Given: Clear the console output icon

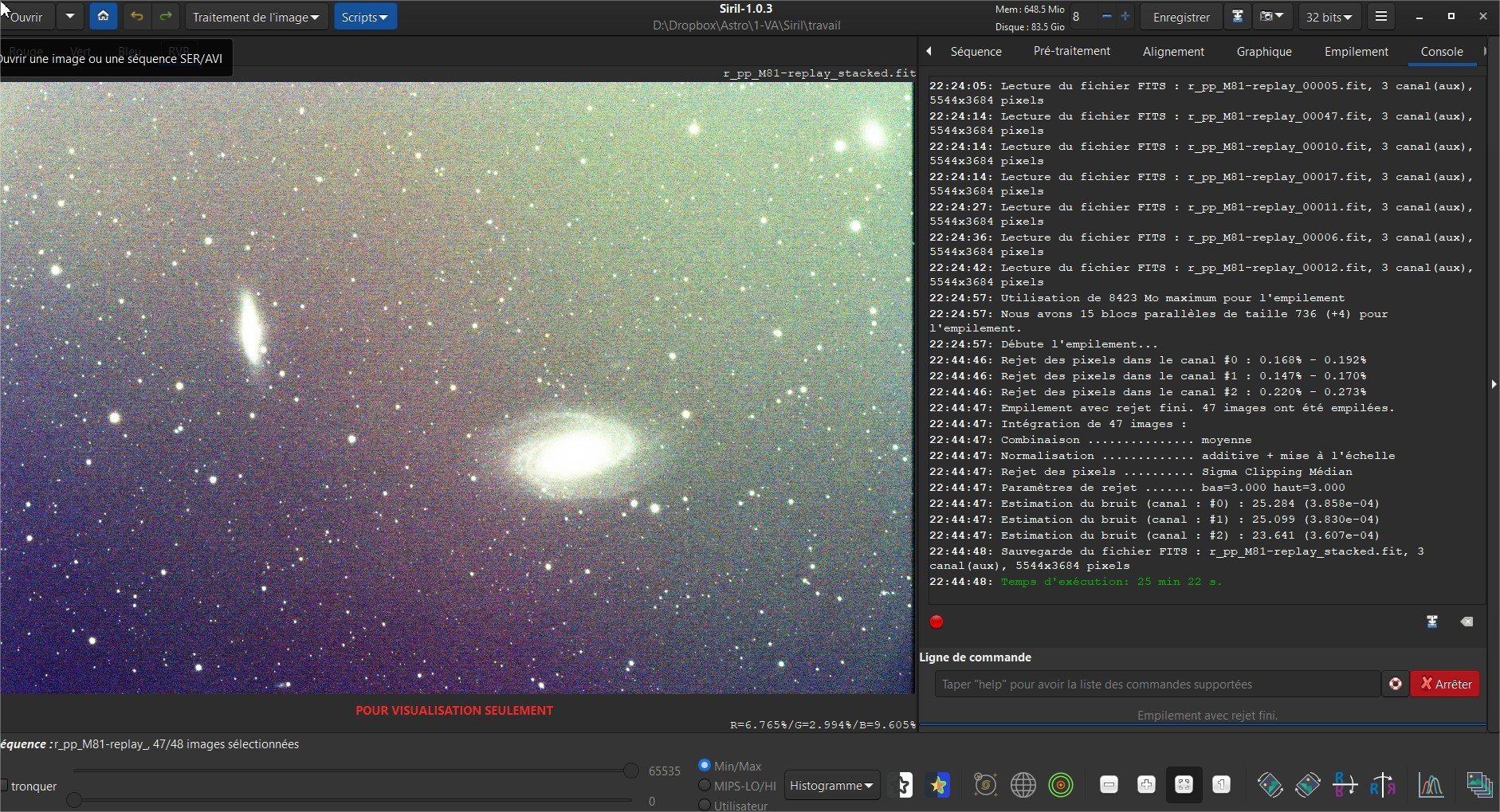Looking at the screenshot, I should [1467, 622].
